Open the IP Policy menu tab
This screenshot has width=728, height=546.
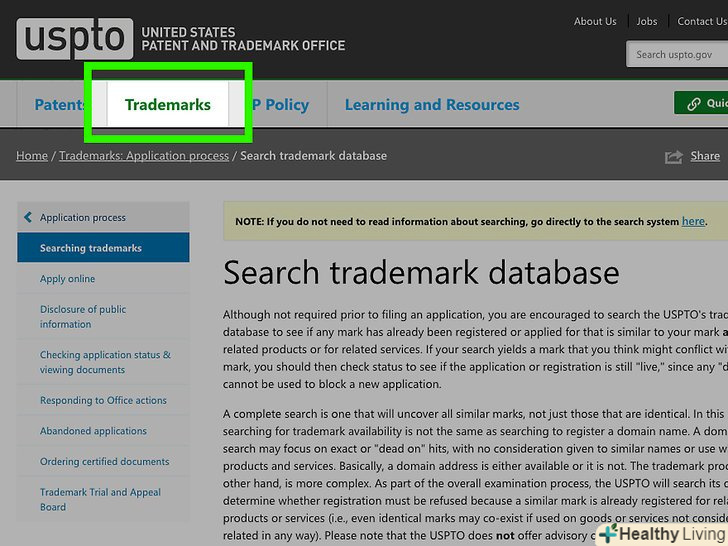(x=280, y=104)
